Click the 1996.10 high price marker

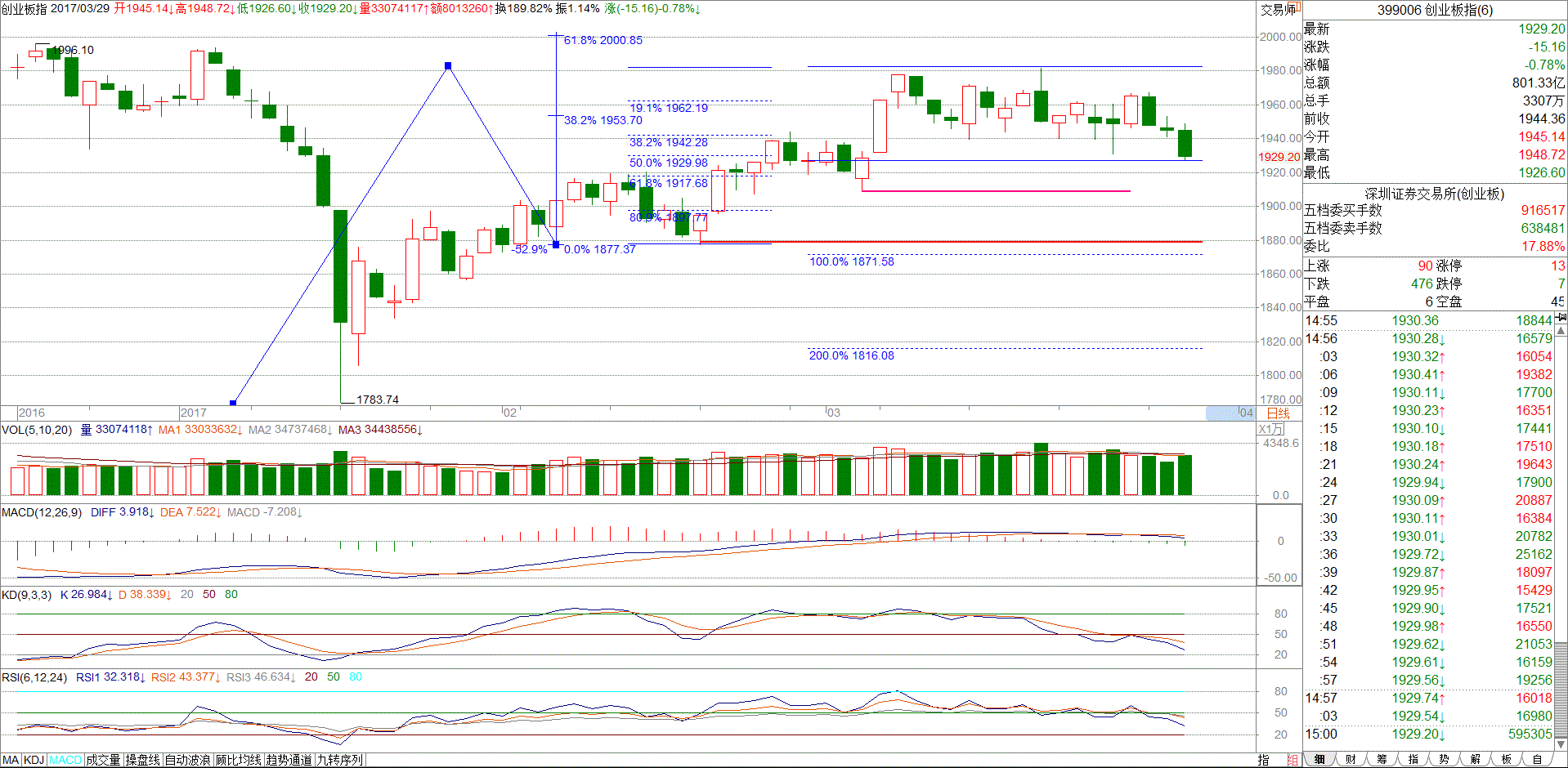(73, 50)
